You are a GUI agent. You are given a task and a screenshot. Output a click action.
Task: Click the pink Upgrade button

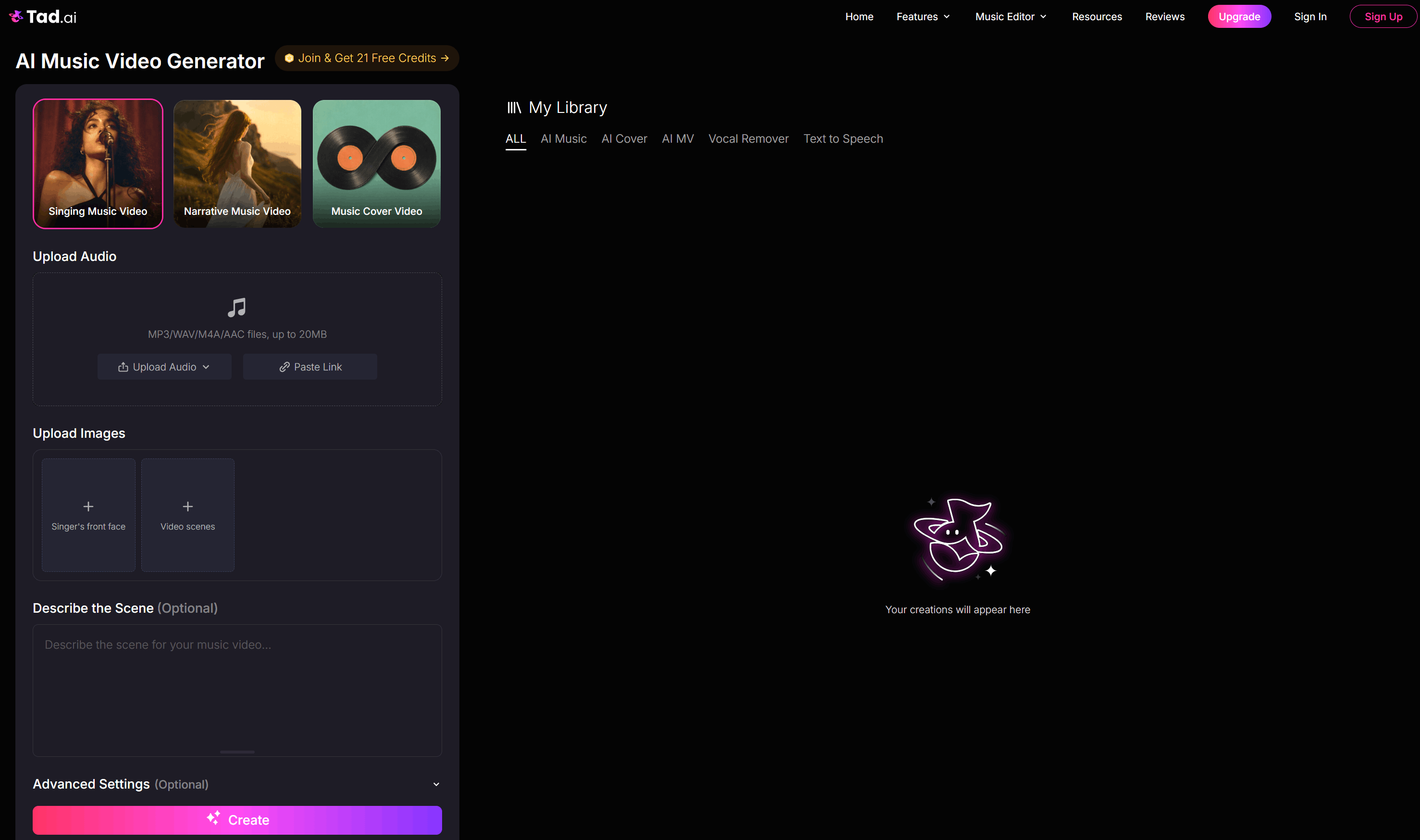(1239, 16)
